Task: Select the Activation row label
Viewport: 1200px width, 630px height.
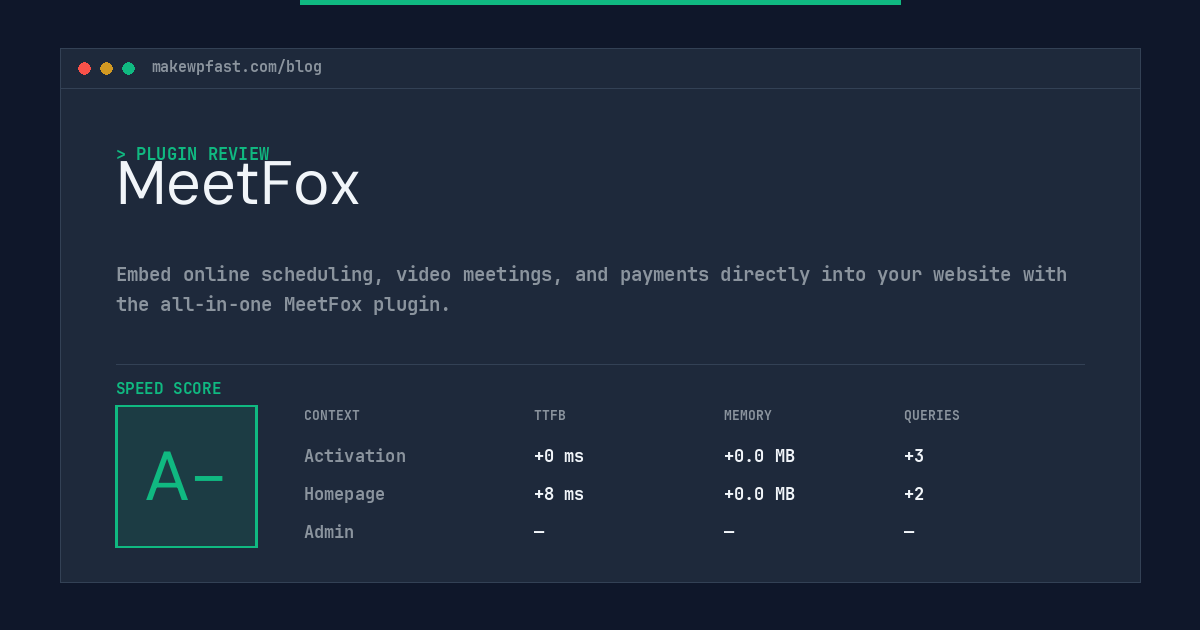Action: click(x=355, y=456)
